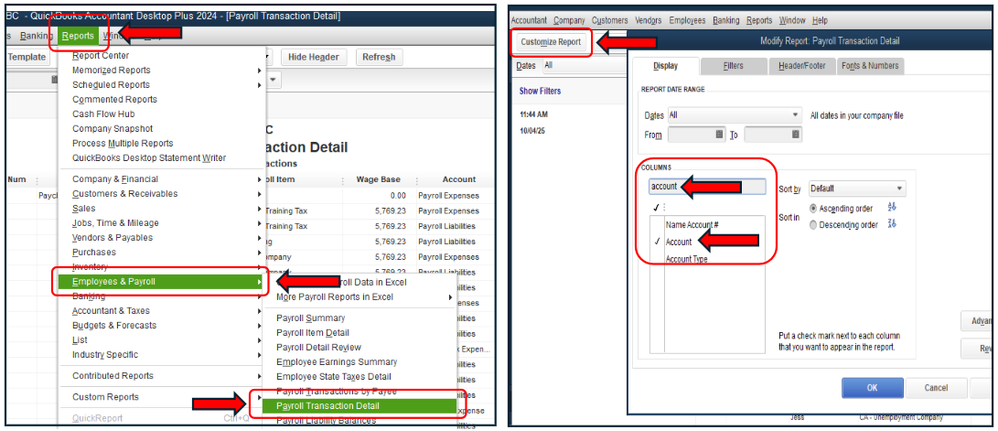Check the Name Account # column

pos(656,225)
